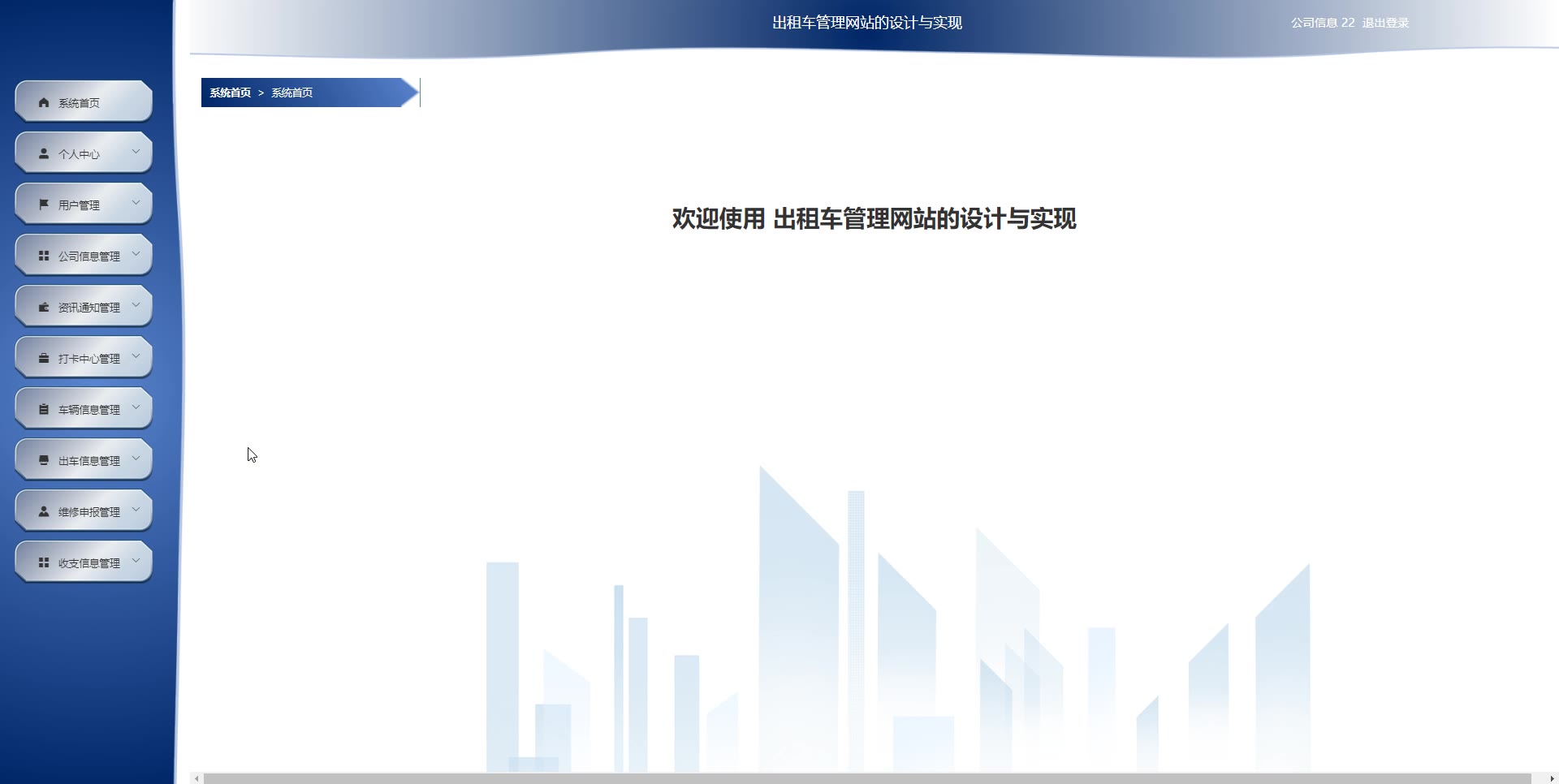Click the user icon beside 维修申报管理
The image size is (1559, 784).
[x=44, y=511]
